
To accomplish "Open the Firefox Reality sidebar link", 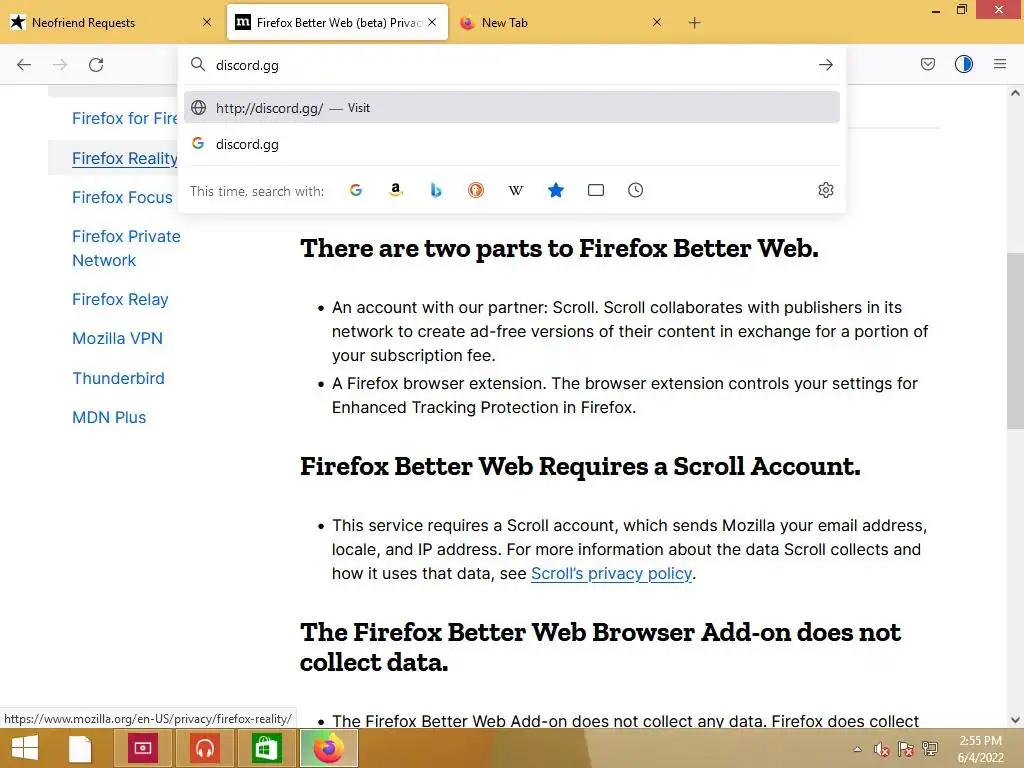I will (125, 158).
